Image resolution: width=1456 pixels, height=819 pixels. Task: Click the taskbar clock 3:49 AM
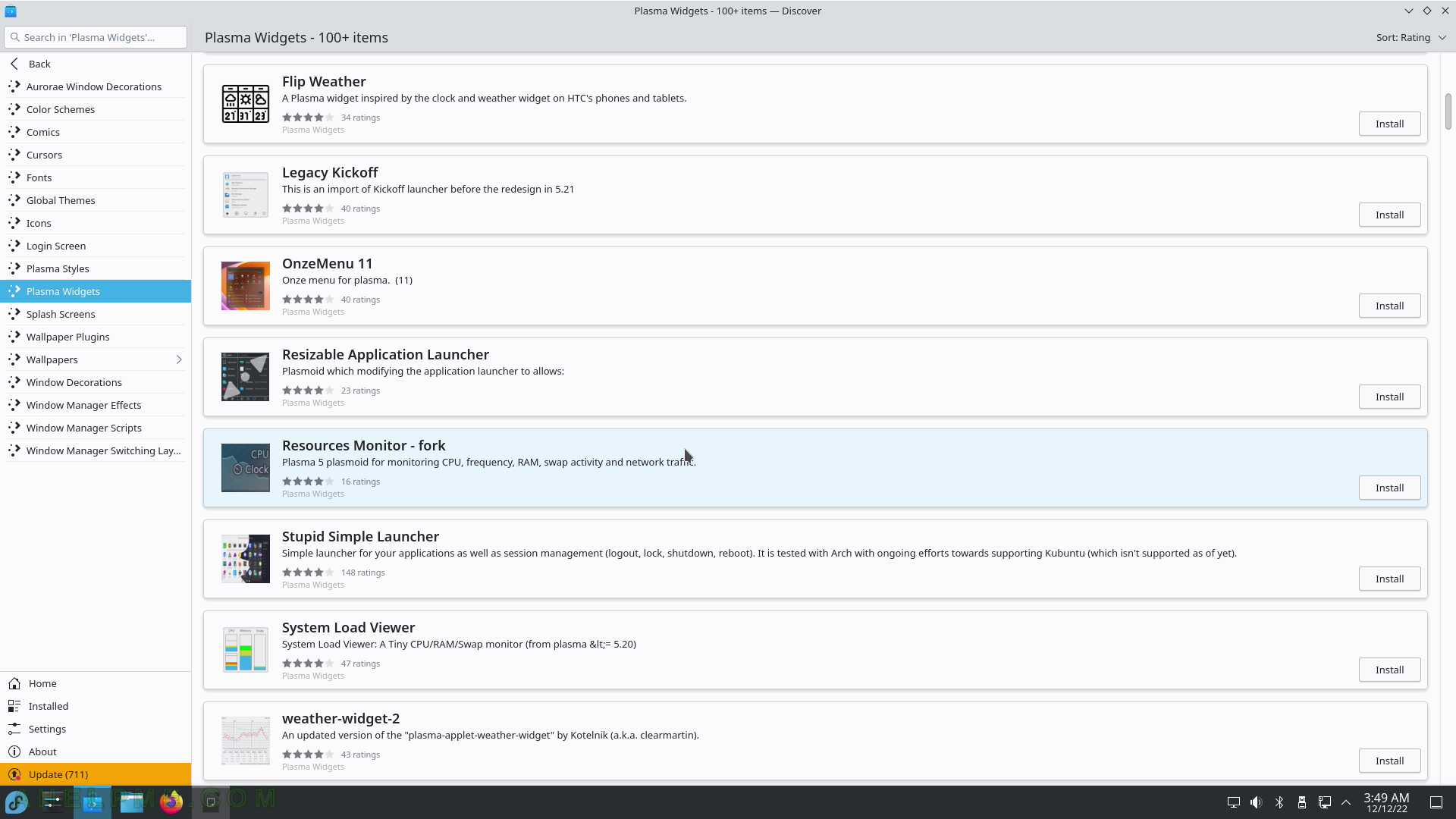pos(1386,802)
